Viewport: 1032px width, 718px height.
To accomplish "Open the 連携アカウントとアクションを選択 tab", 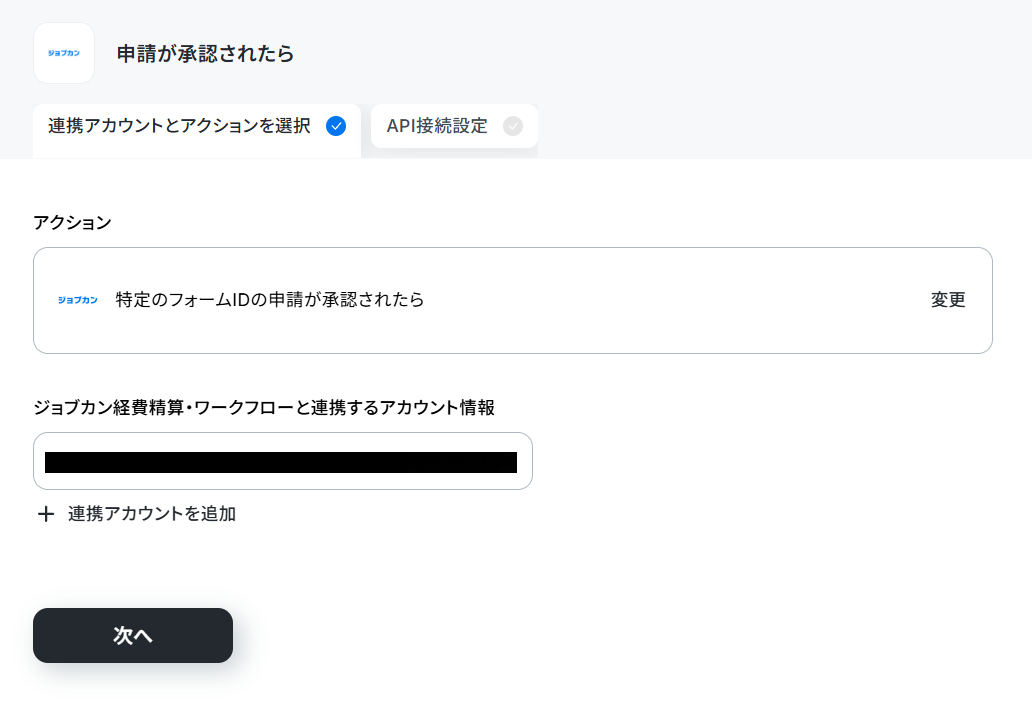I will point(197,131).
